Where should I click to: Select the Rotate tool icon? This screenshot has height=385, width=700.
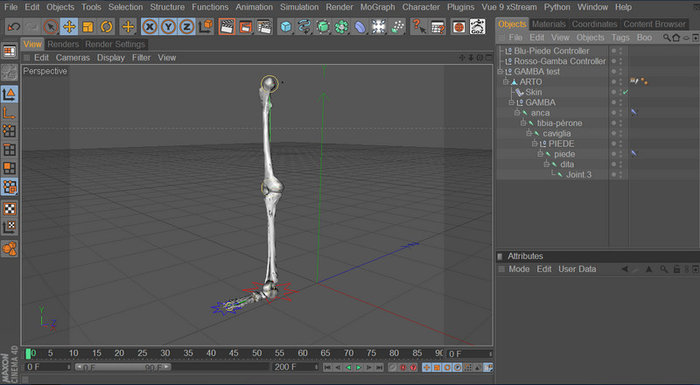coord(106,27)
